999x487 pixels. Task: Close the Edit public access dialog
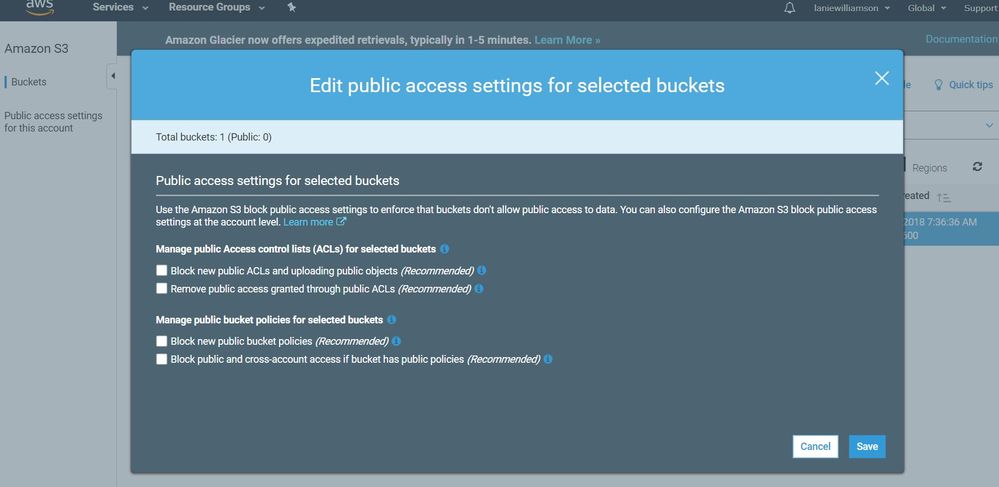pos(881,78)
